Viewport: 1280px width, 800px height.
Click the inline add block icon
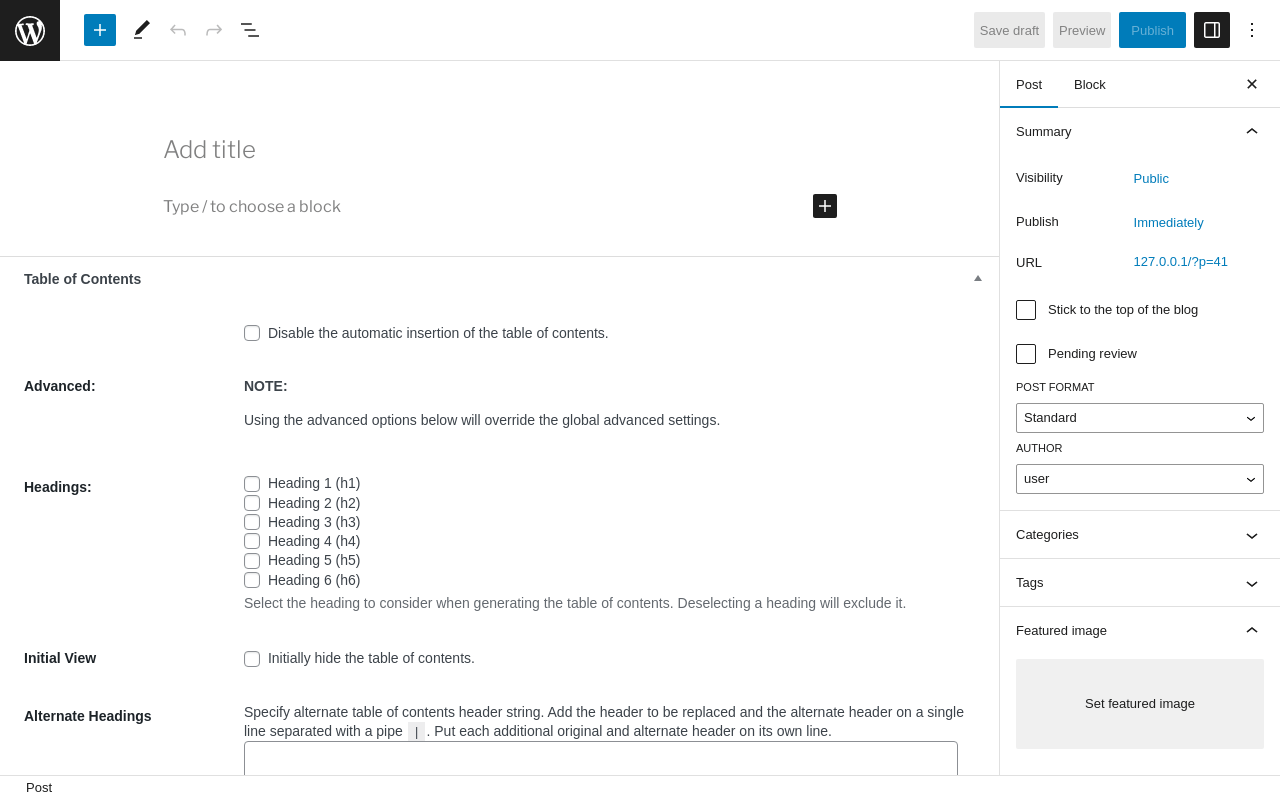tap(825, 206)
